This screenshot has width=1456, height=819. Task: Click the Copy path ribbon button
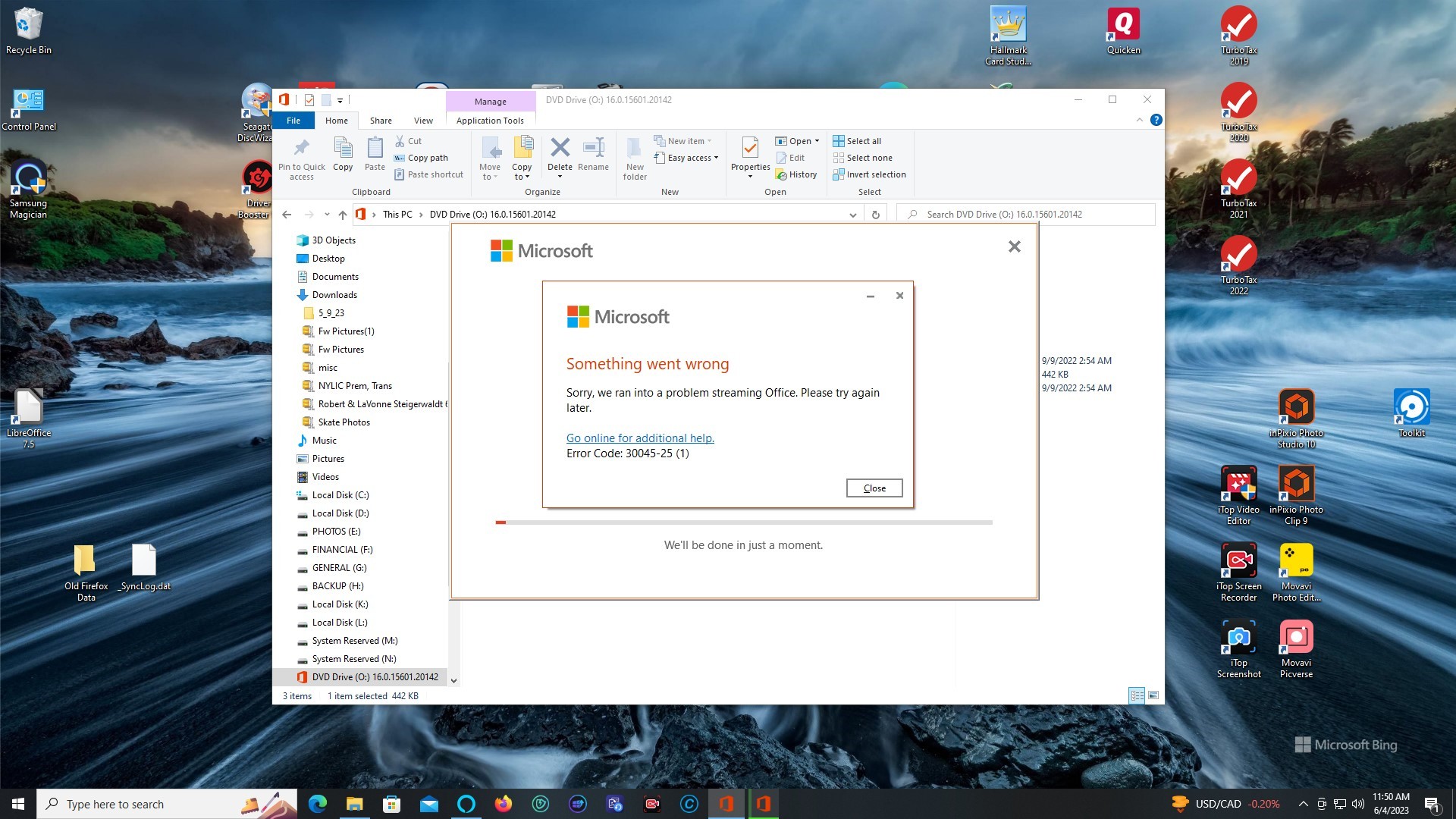[428, 158]
